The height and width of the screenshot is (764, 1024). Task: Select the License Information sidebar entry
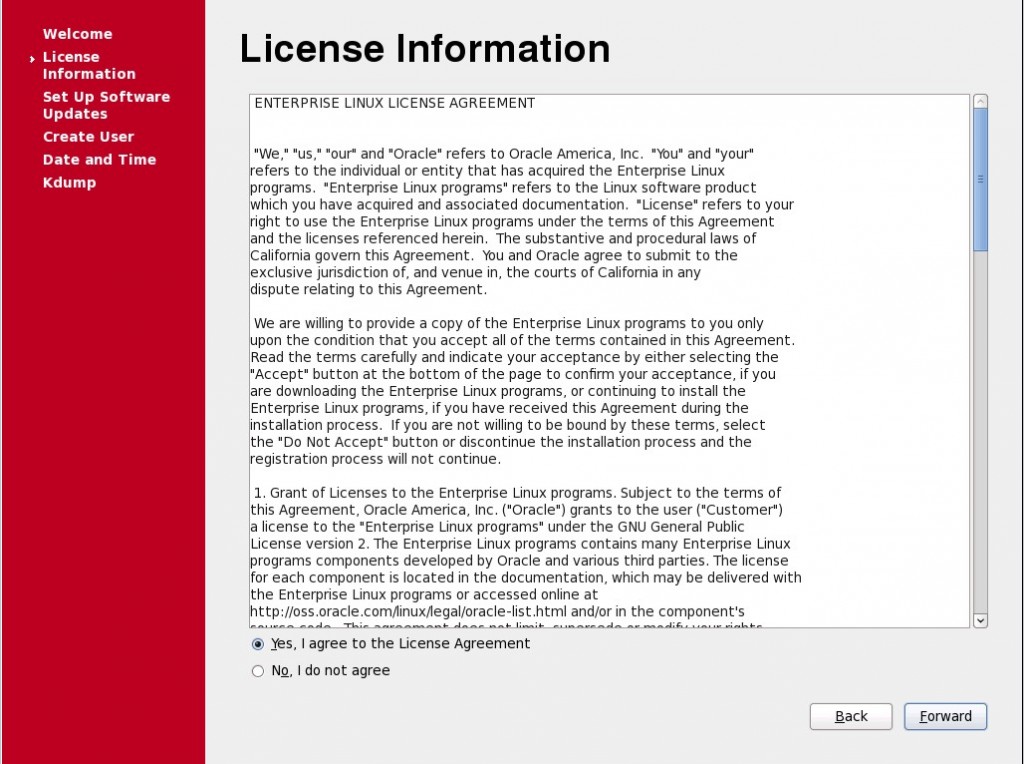tap(89, 65)
